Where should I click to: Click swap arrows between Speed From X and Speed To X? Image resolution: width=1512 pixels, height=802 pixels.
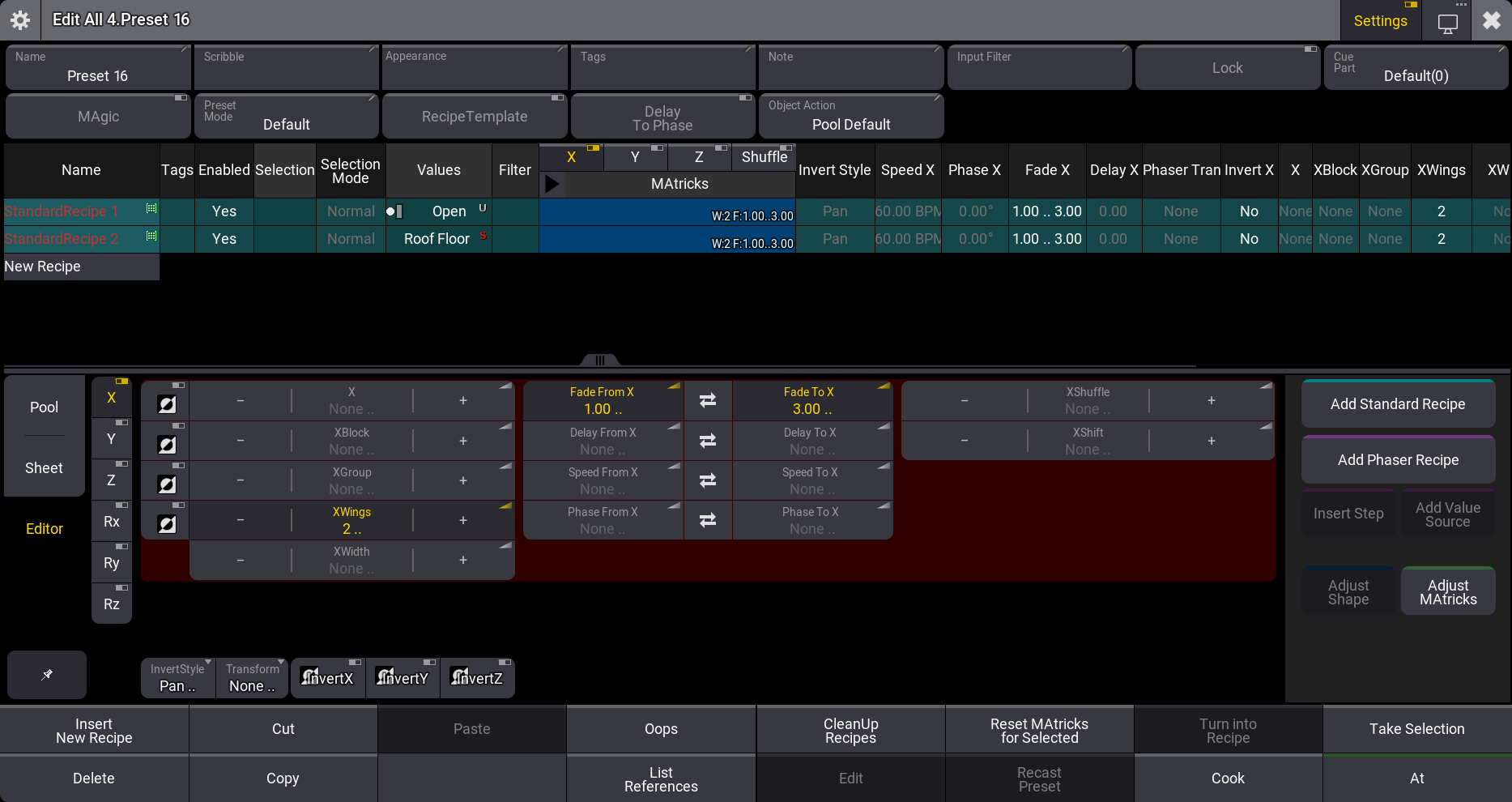point(708,480)
